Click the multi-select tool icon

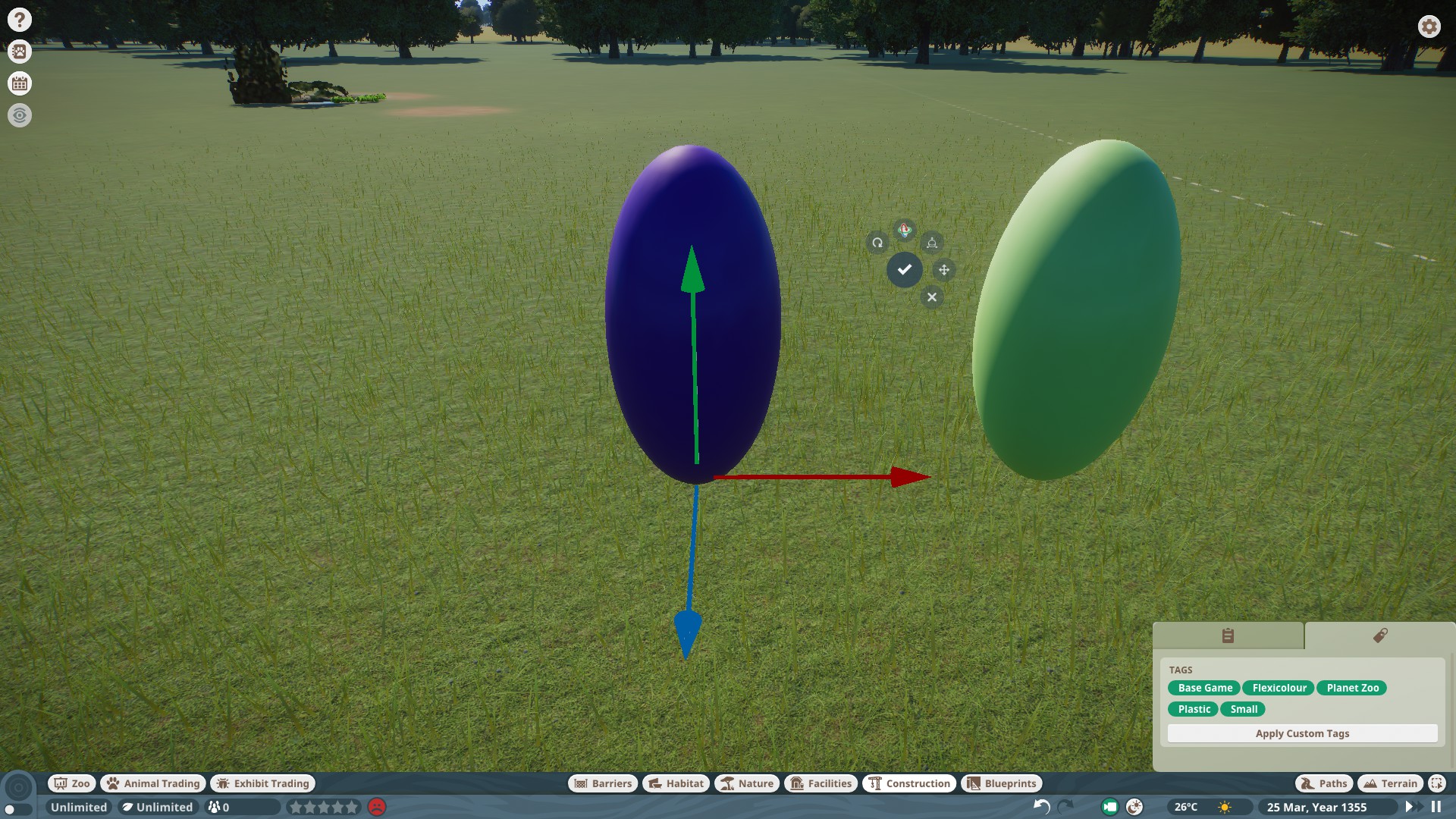[x=1437, y=783]
